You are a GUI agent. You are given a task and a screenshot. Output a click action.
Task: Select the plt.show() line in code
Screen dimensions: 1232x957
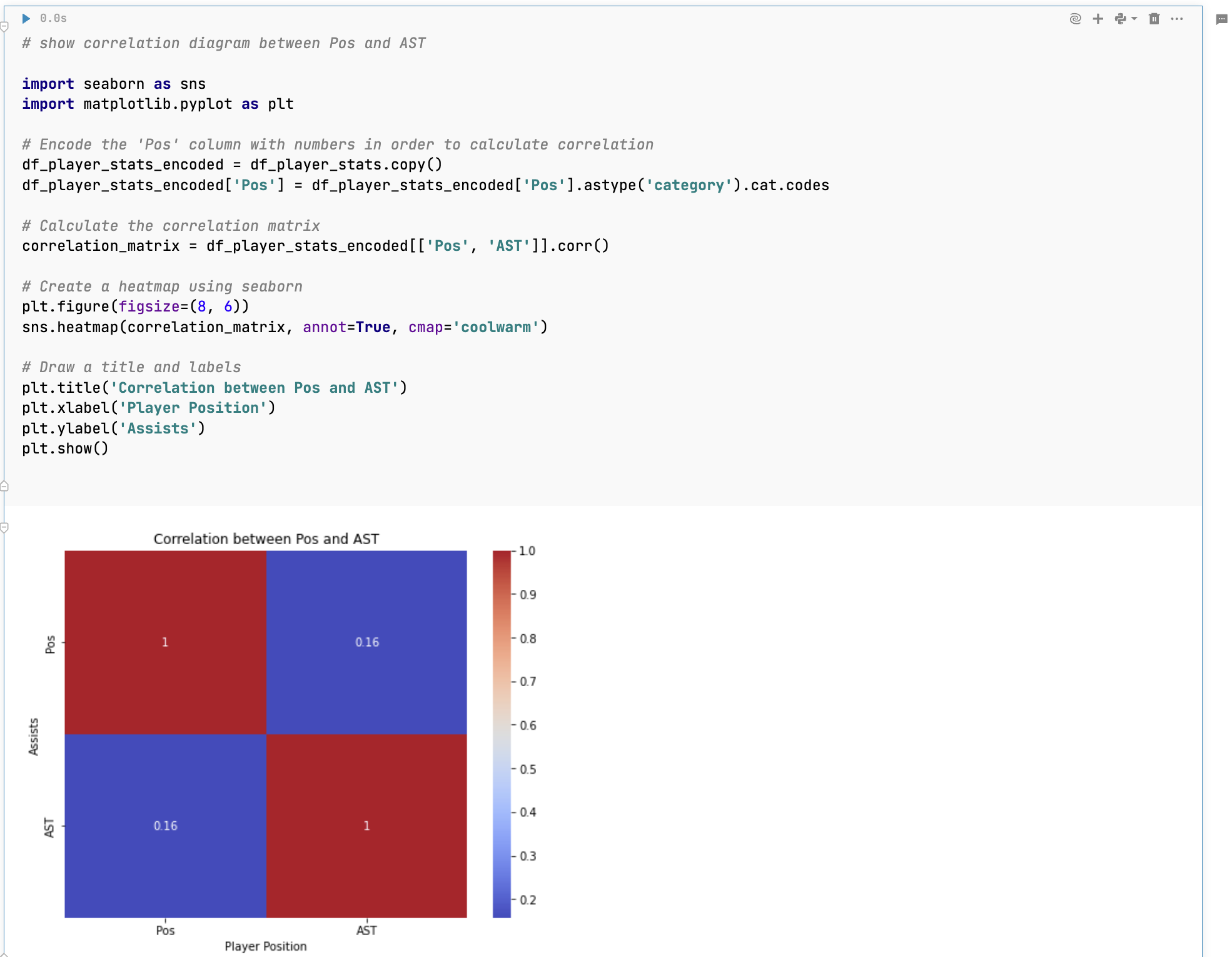pyautogui.click(x=65, y=448)
